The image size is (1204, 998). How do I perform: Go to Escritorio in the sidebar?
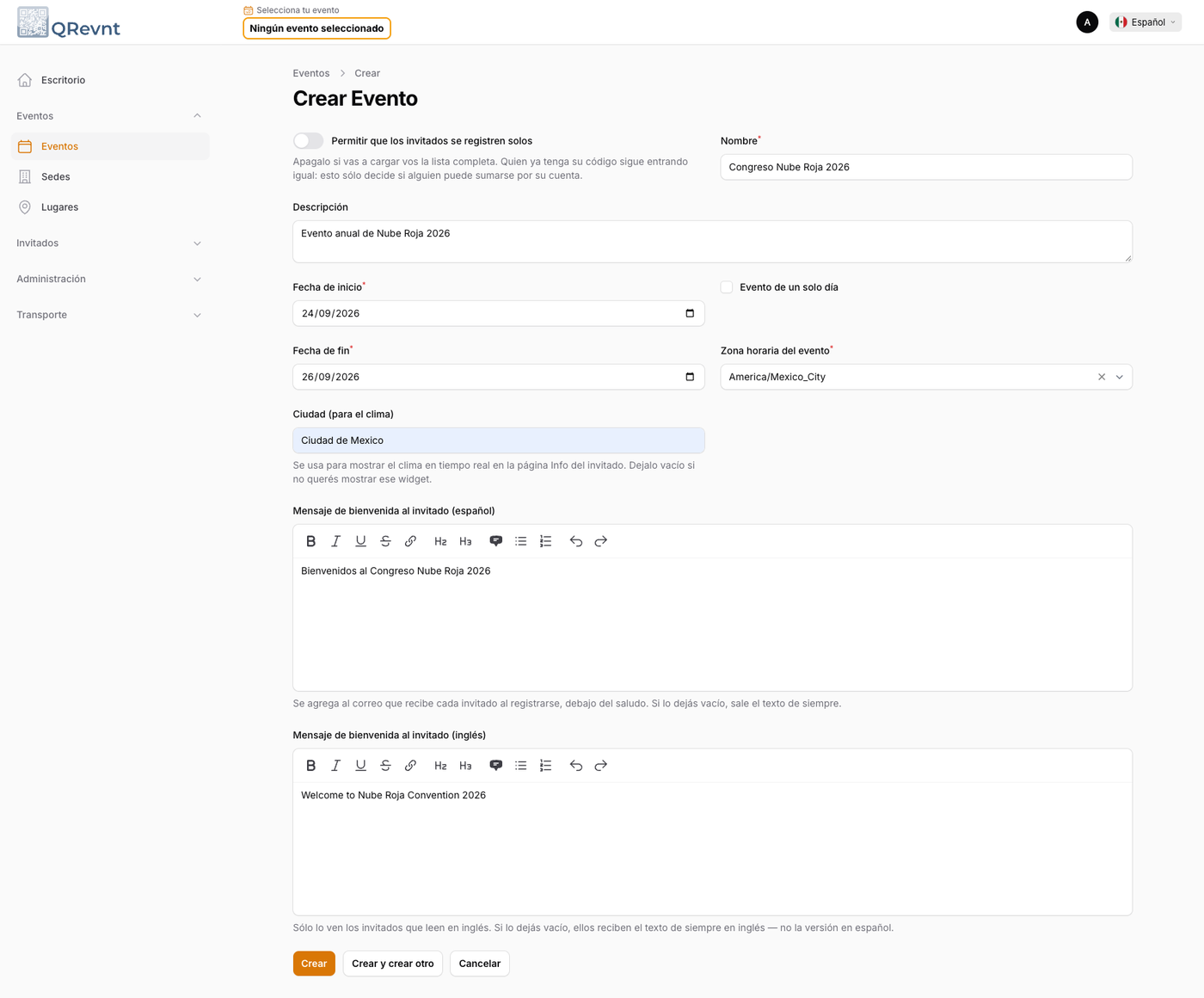pos(110,80)
